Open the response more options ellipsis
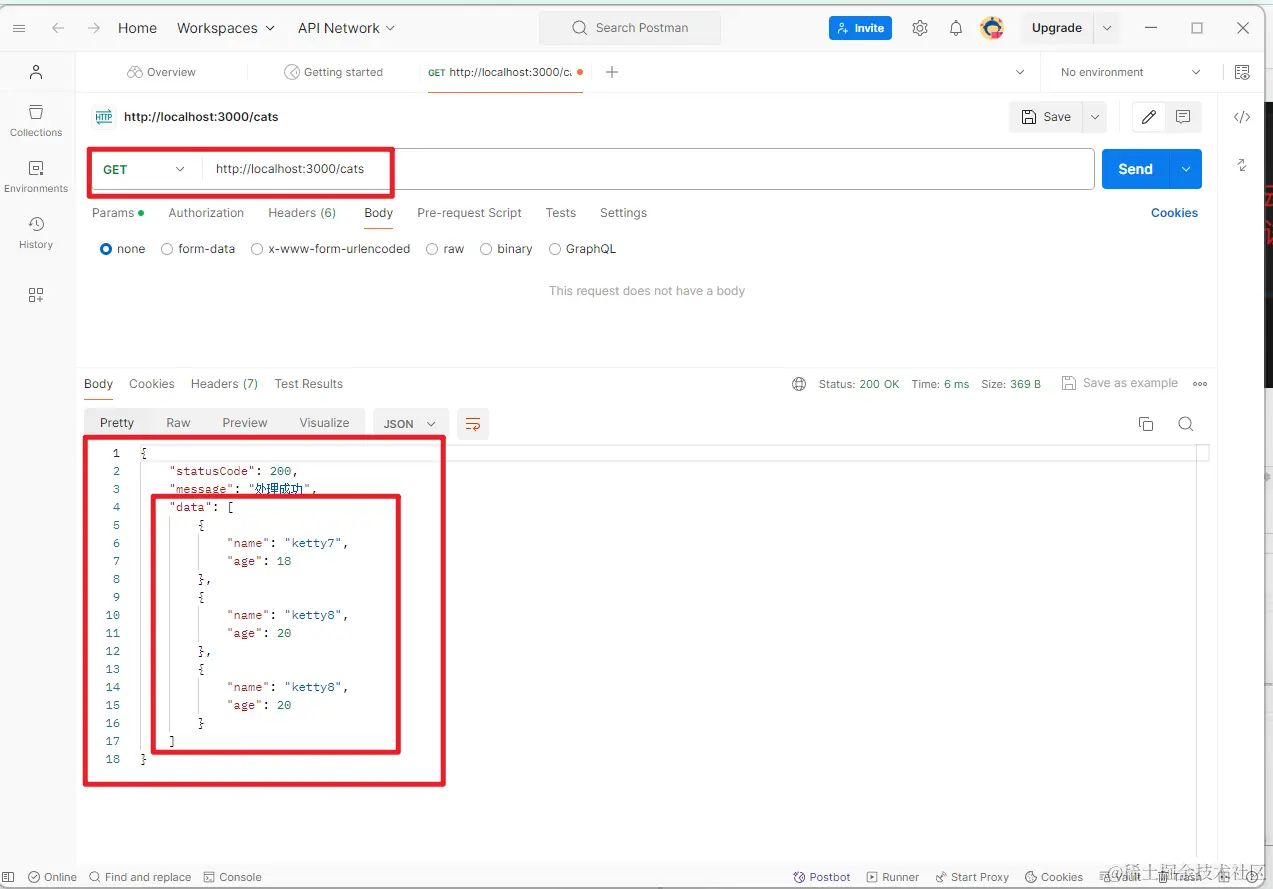Viewport: 1273px width, 889px height. click(1200, 384)
